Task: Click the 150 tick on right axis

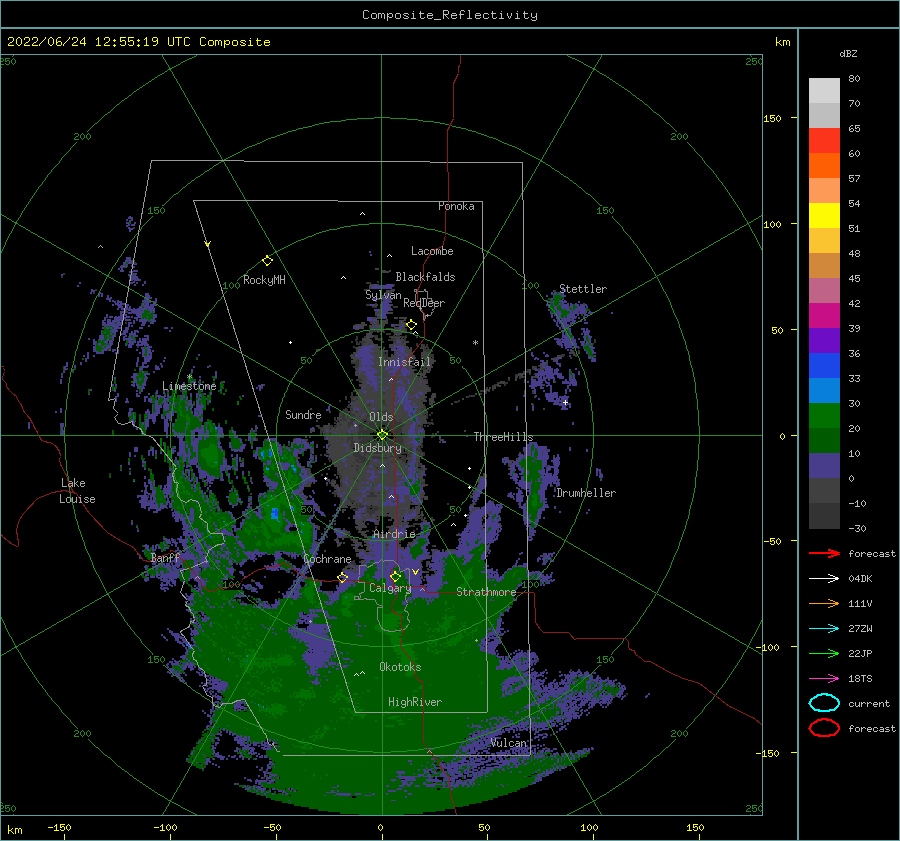Action: 772,118
